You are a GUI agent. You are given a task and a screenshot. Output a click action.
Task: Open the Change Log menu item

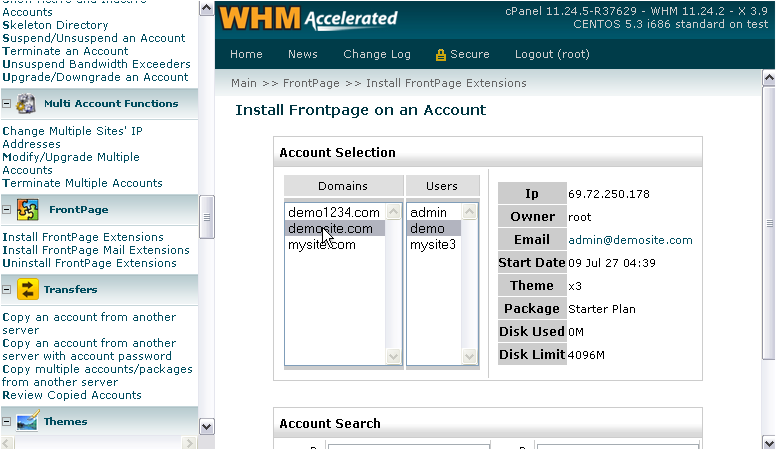coord(377,54)
